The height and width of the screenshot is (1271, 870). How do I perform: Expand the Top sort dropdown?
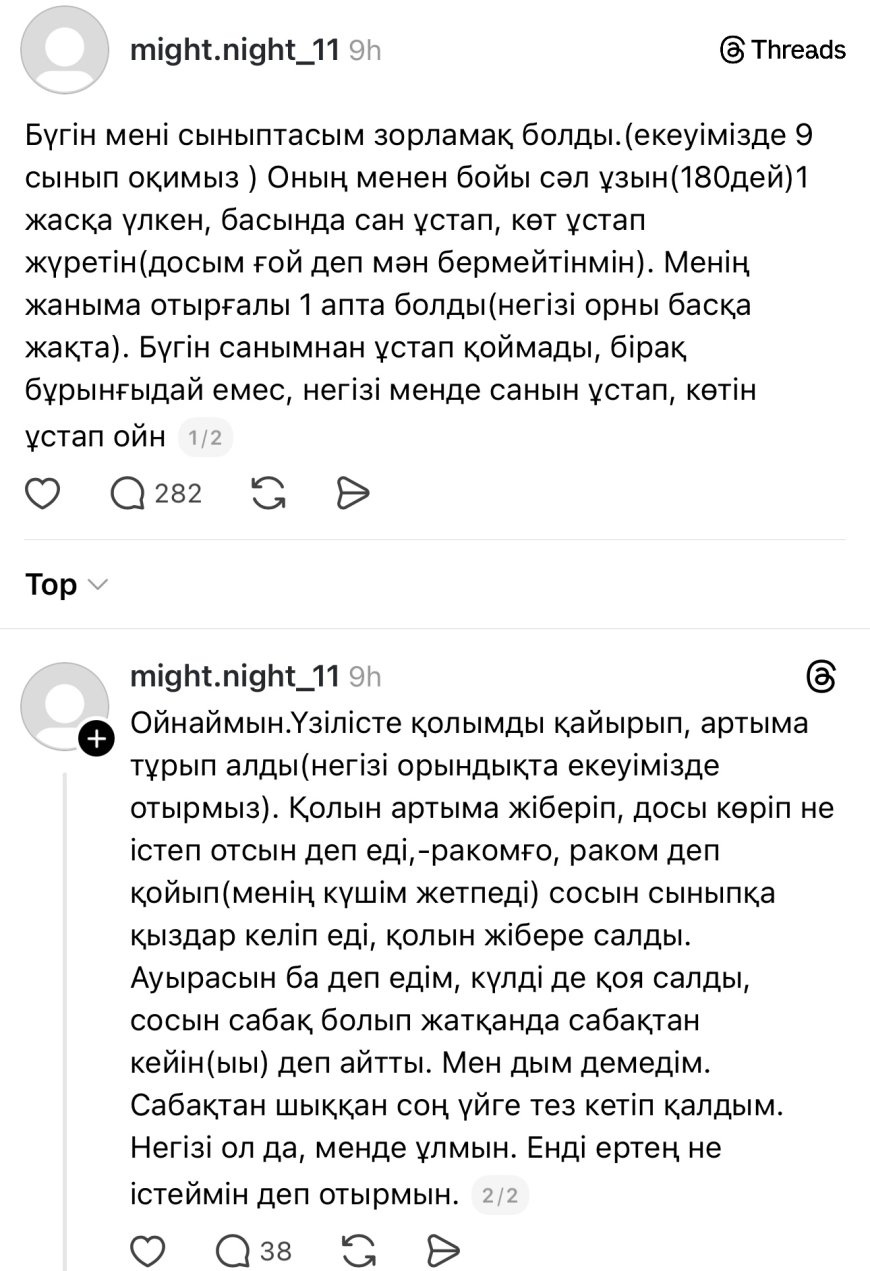click(66, 585)
